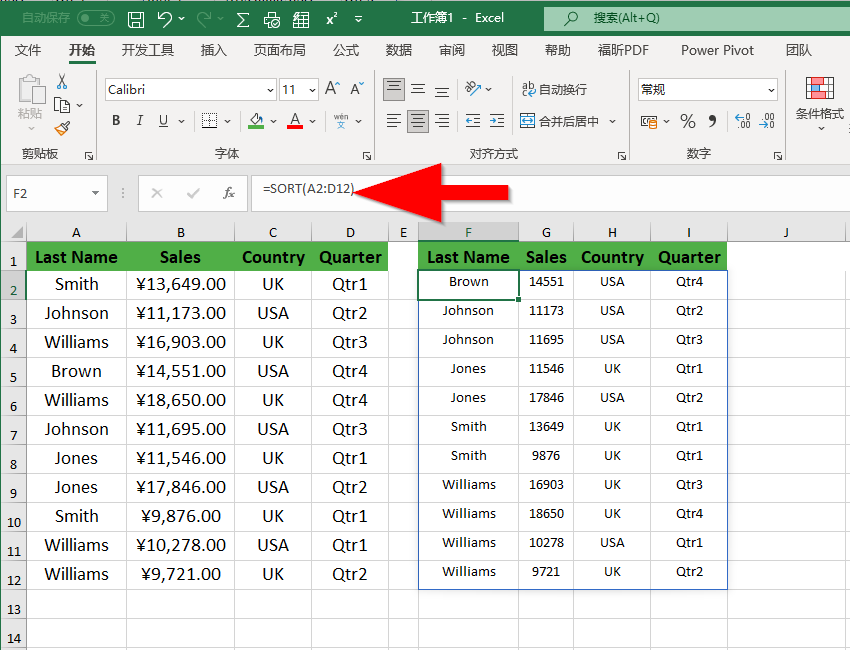
Task: Increase decimal places
Action: [742, 121]
